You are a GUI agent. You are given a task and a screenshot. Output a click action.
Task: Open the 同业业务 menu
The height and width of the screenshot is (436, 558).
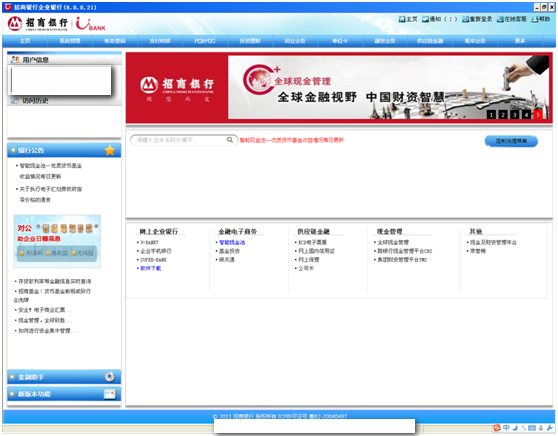click(295, 41)
